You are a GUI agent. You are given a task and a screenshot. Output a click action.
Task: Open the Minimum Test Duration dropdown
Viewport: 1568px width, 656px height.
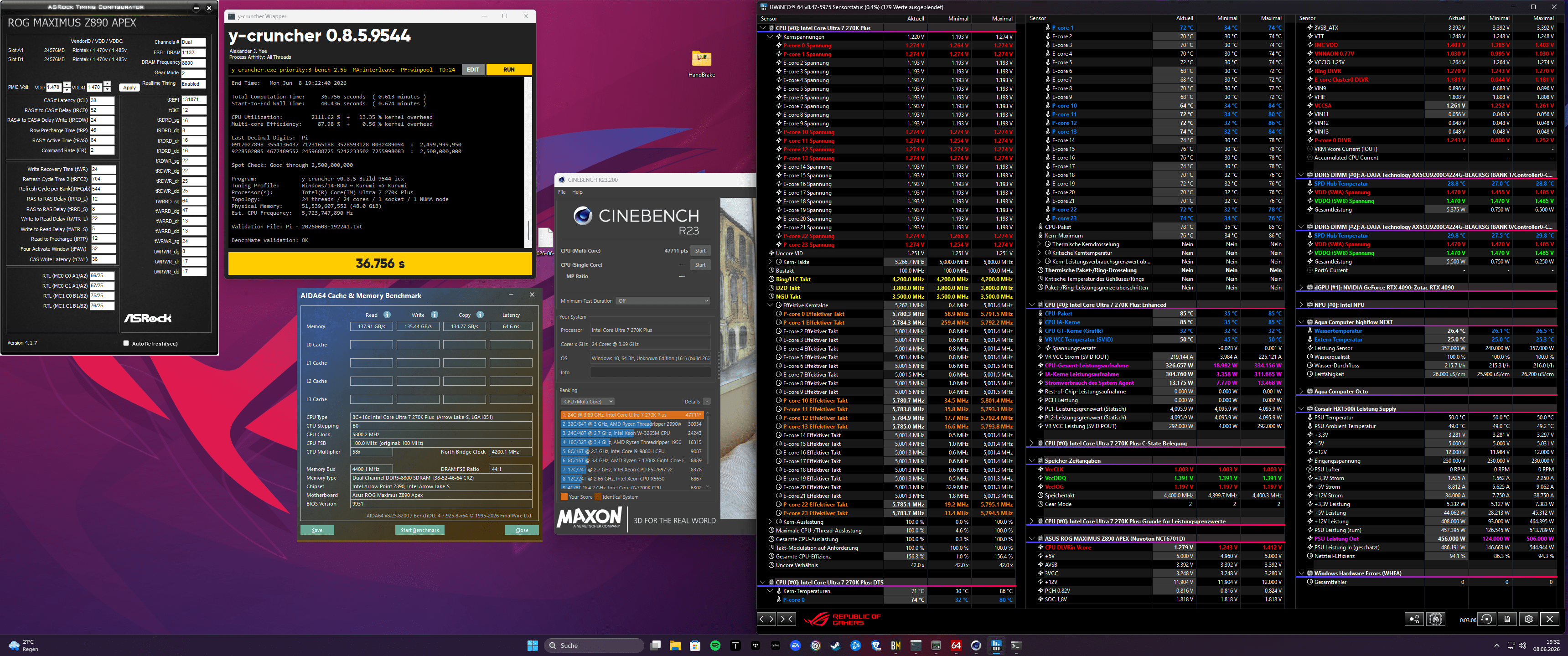click(663, 300)
